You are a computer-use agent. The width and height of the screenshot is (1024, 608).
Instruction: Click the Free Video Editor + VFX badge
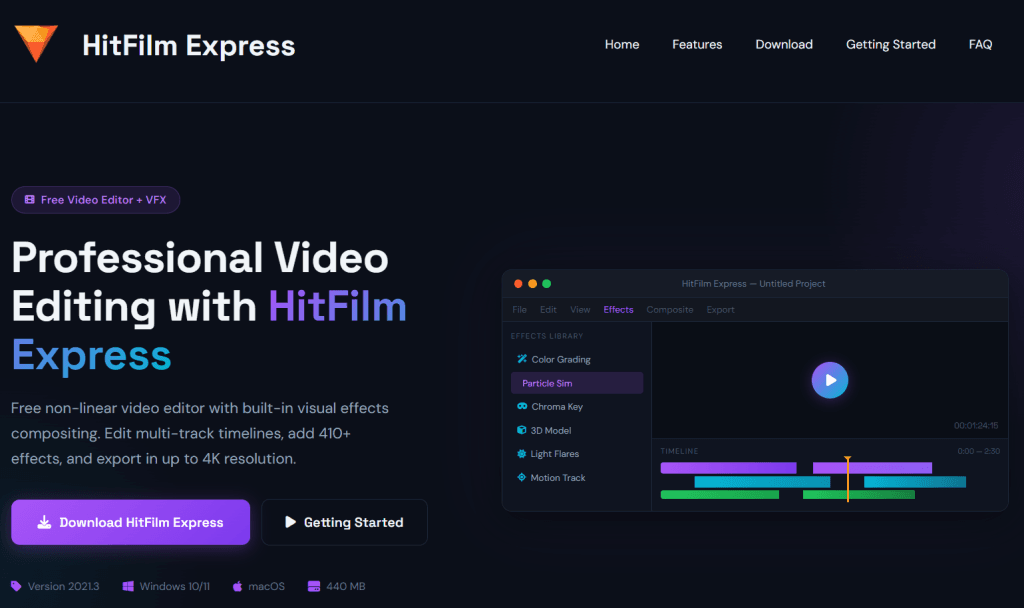pyautogui.click(x=95, y=200)
